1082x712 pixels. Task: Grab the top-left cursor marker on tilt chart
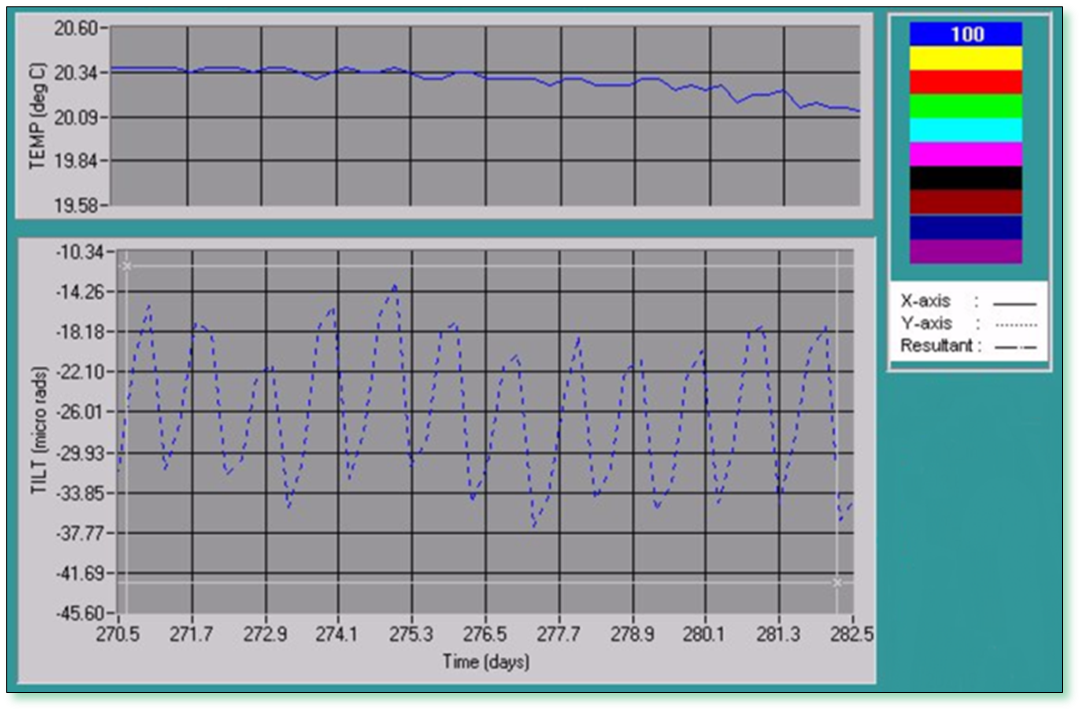point(126,266)
